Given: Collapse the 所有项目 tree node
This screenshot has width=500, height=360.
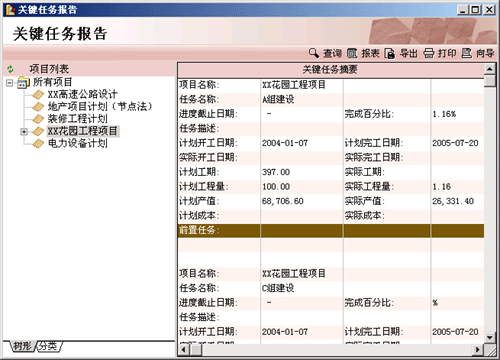Looking at the screenshot, I should [x=10, y=83].
